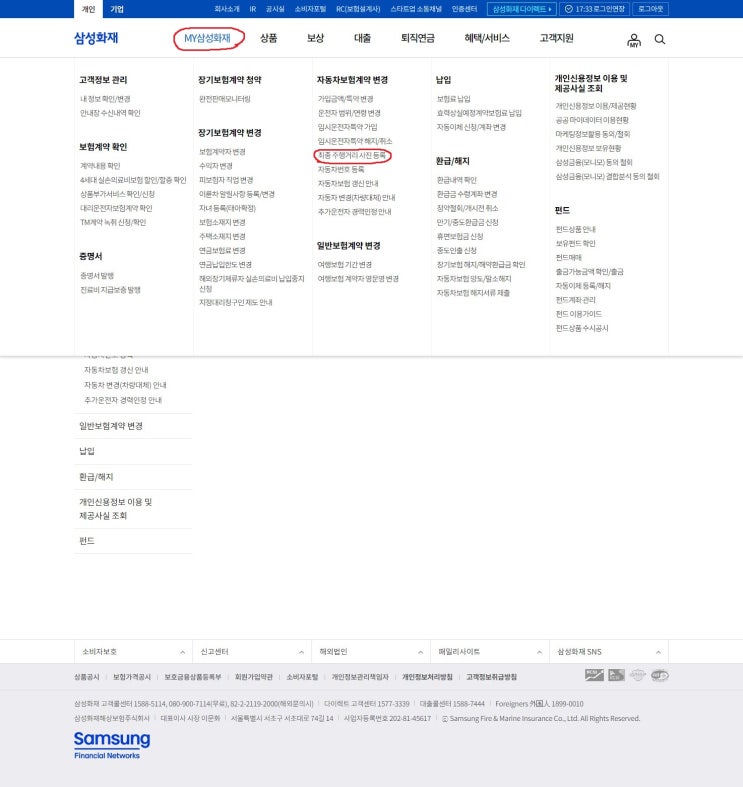Open the 혜택/서비스 main menu
Image resolution: width=743 pixels, height=787 pixels.
[x=487, y=38]
